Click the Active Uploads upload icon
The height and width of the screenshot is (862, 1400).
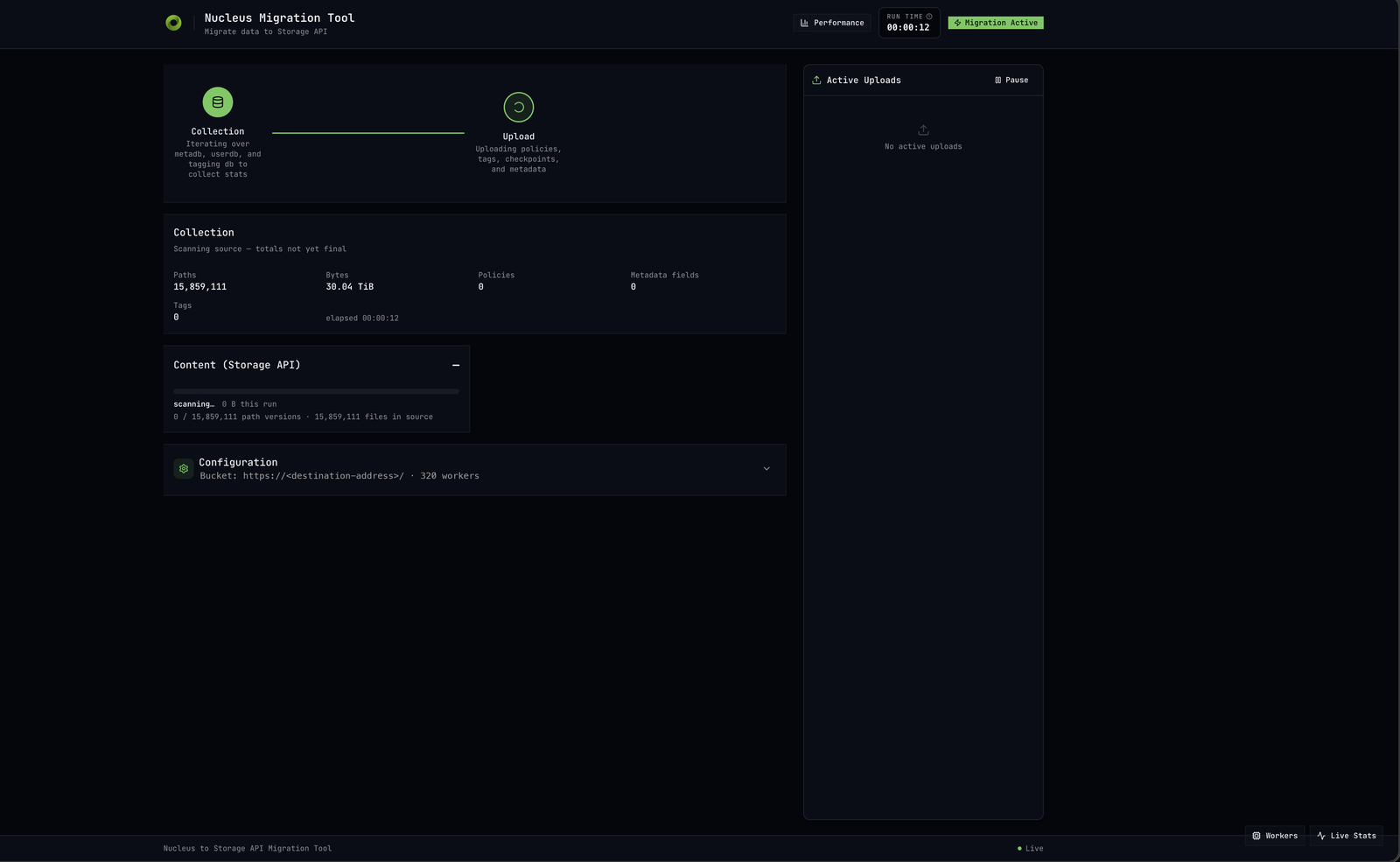point(816,80)
